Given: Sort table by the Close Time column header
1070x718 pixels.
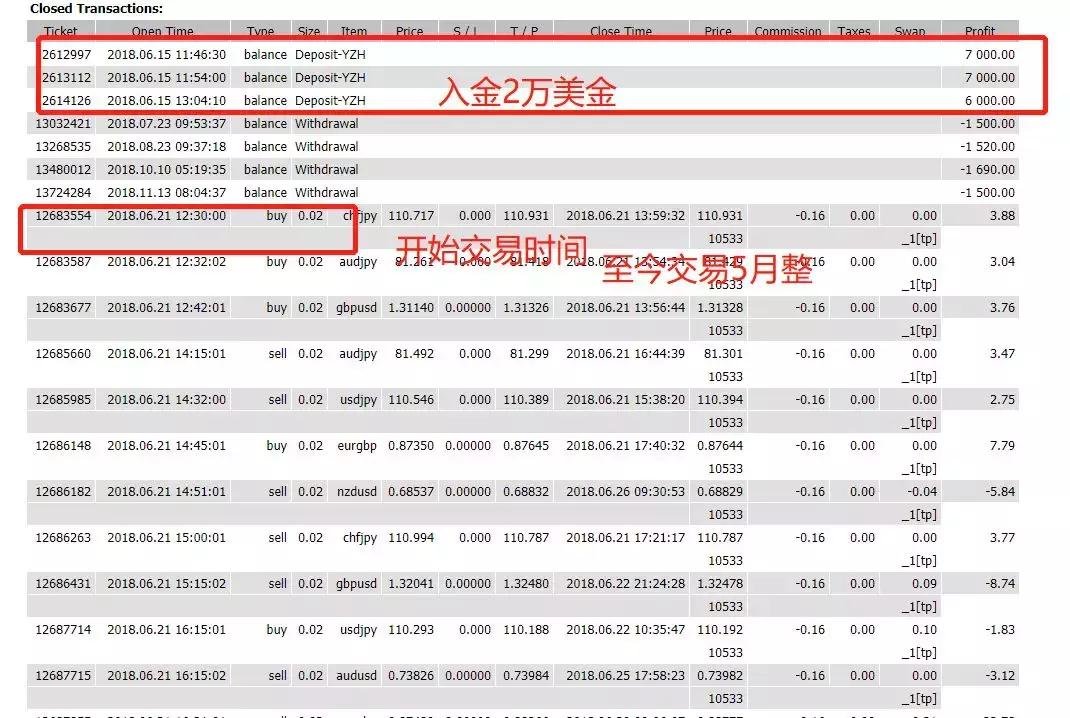Looking at the screenshot, I should [620, 31].
